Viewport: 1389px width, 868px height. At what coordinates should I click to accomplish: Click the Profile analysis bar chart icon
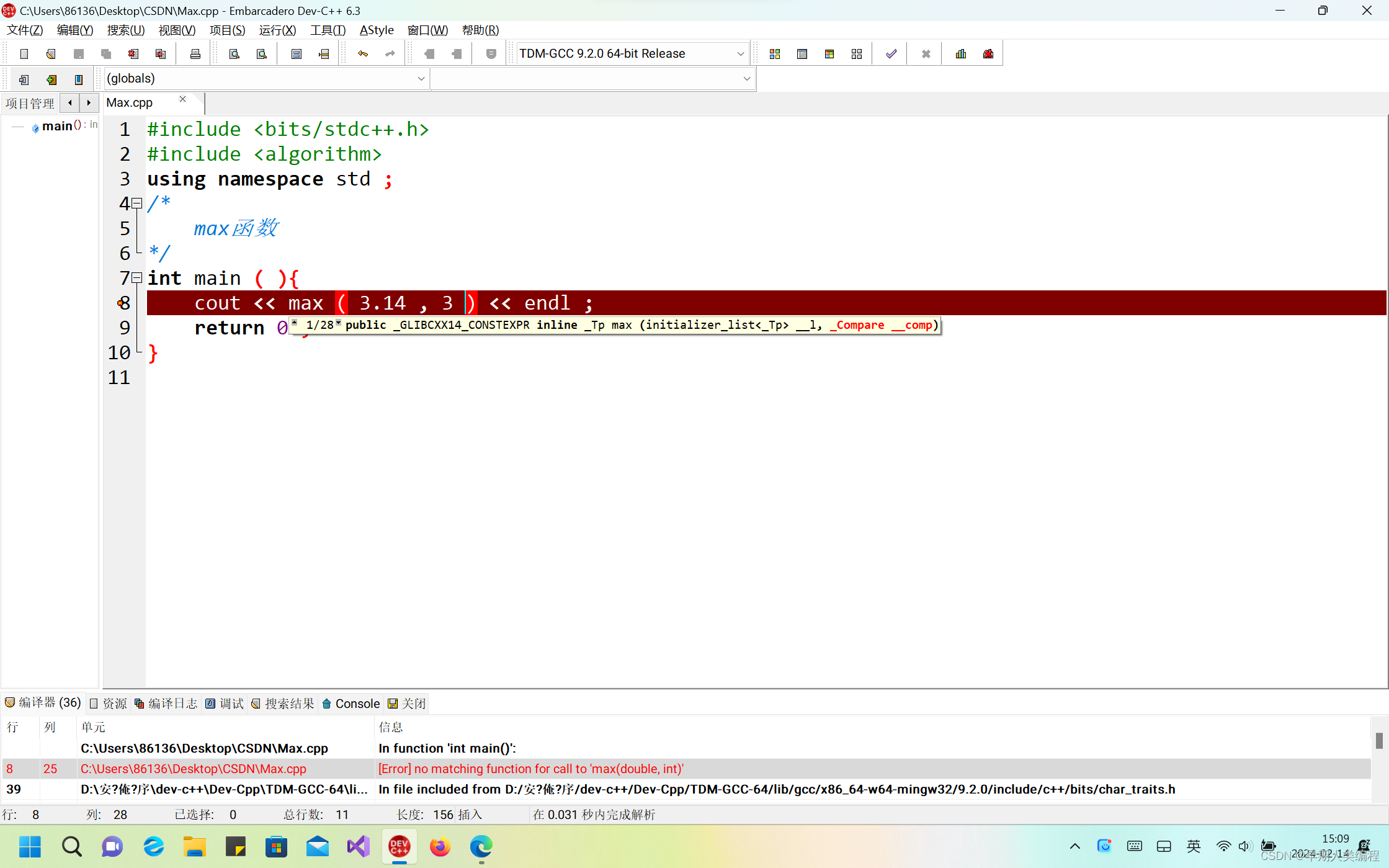[x=960, y=54]
